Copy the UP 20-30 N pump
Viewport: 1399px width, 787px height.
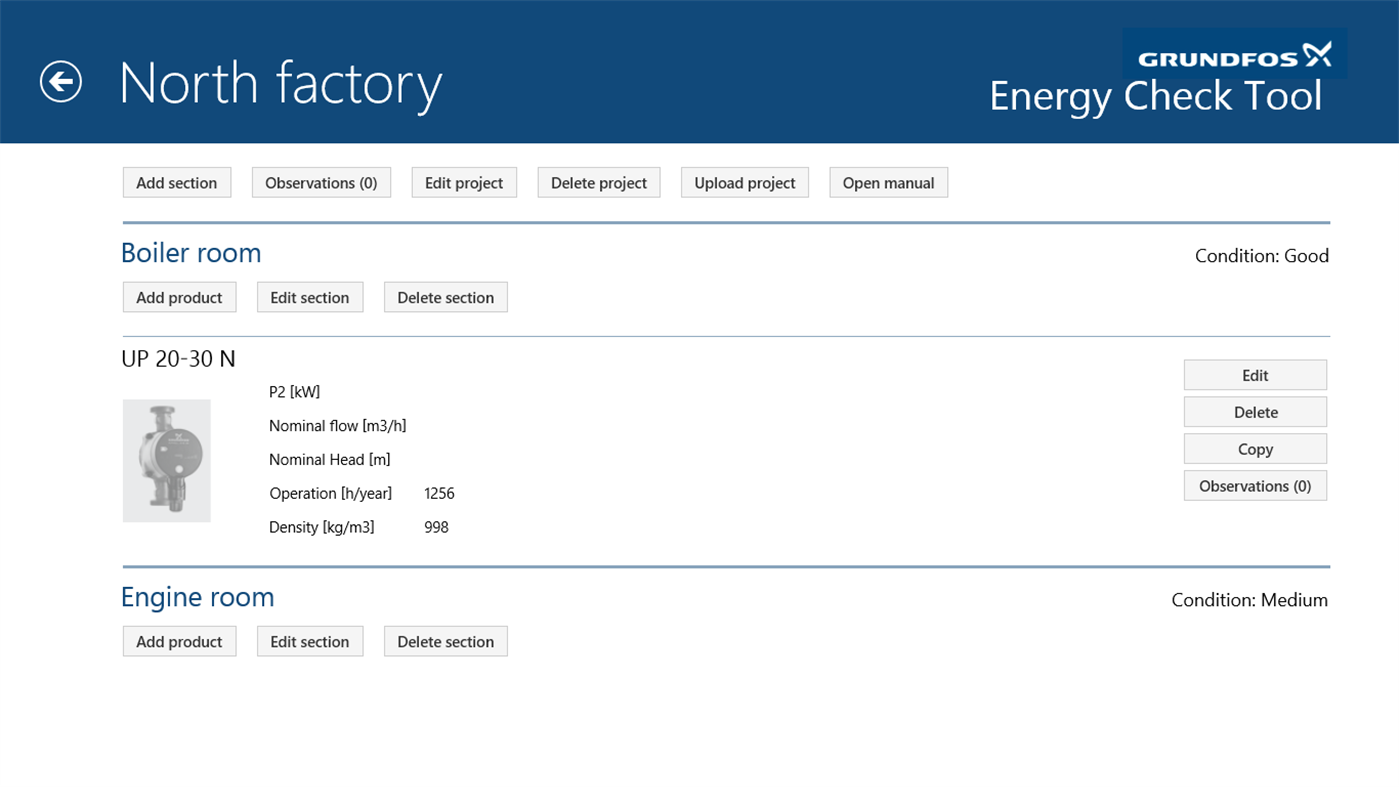point(1255,448)
